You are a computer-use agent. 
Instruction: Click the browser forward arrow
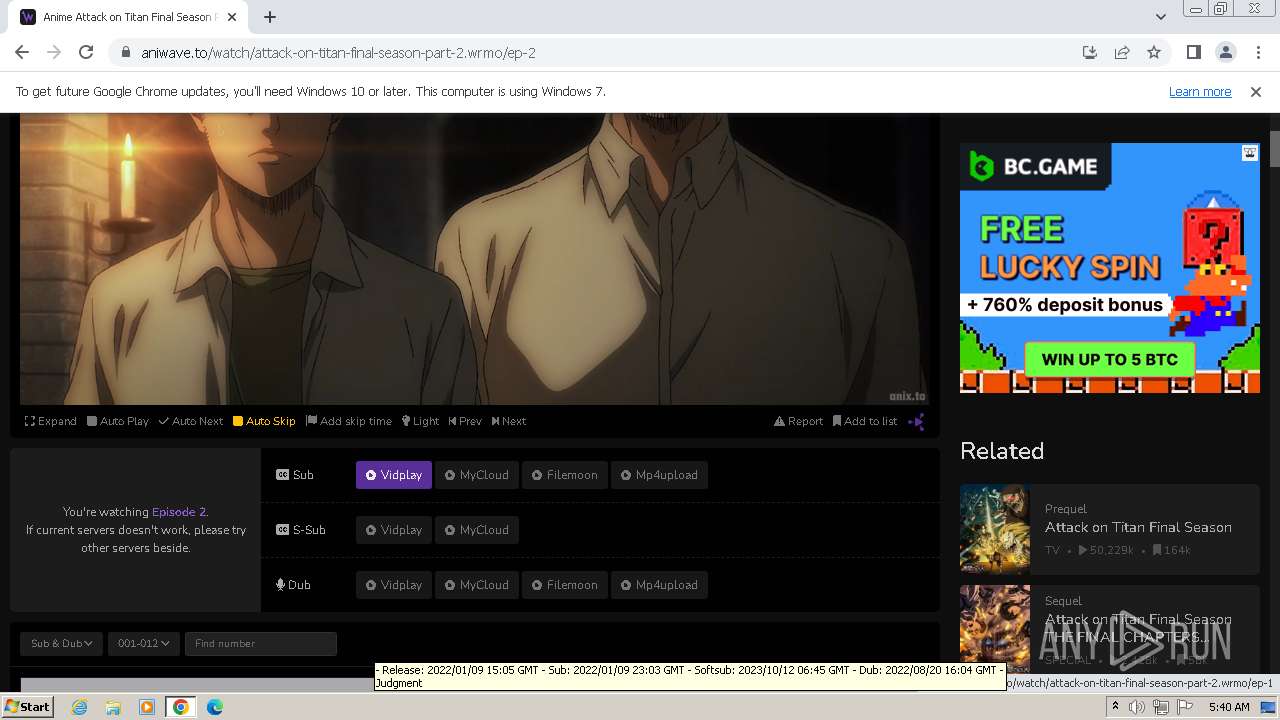click(x=54, y=52)
